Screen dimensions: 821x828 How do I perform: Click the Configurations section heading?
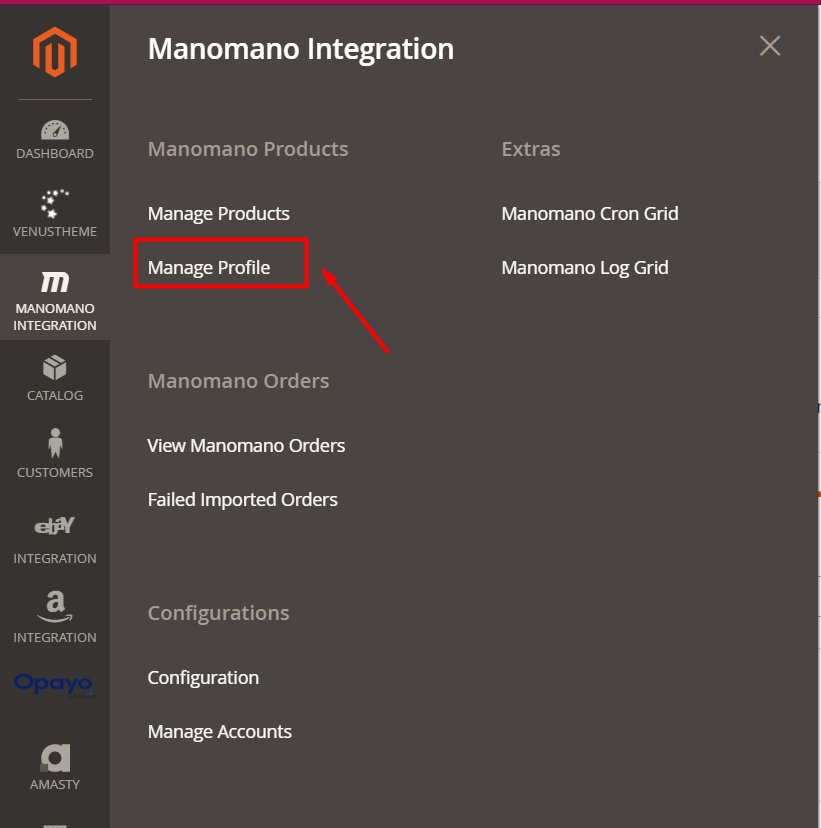(x=219, y=613)
